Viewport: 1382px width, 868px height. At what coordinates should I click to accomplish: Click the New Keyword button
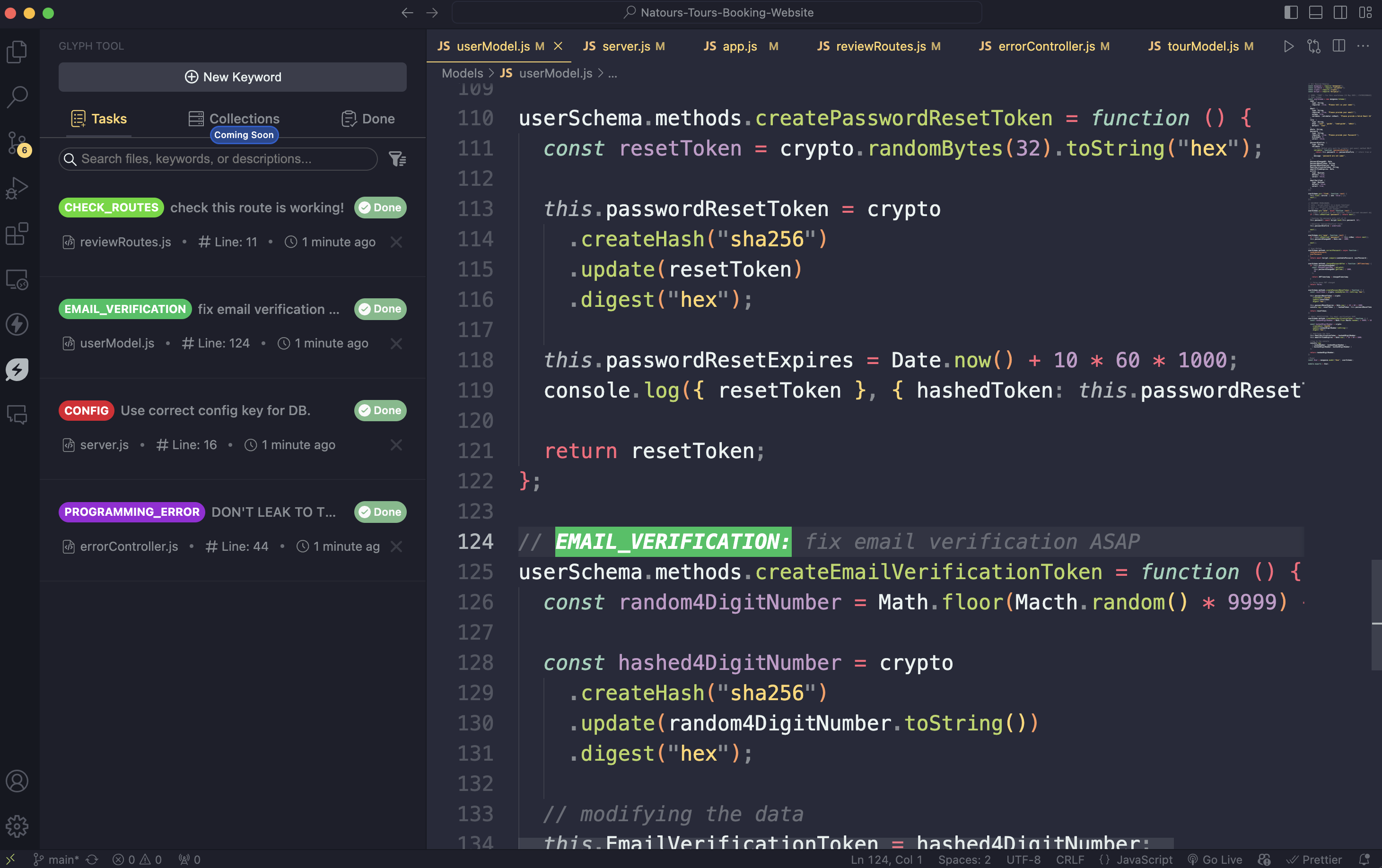click(232, 77)
